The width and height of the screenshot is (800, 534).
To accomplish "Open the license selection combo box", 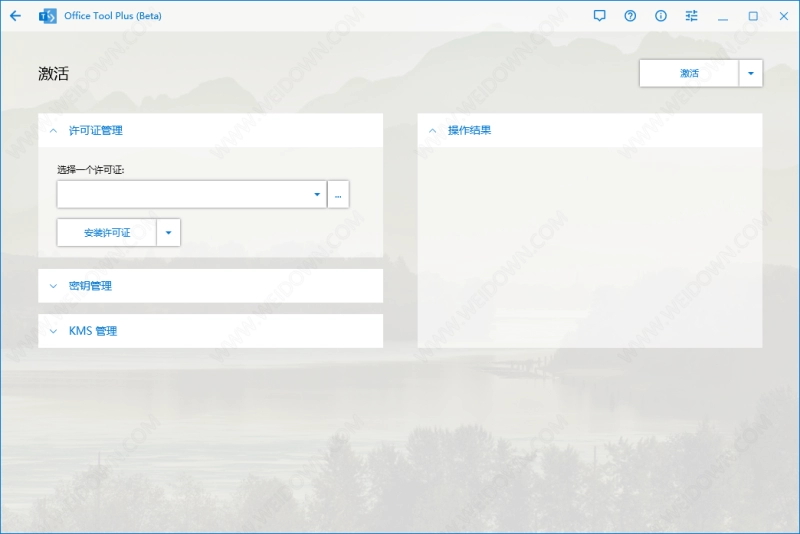I will pos(192,194).
